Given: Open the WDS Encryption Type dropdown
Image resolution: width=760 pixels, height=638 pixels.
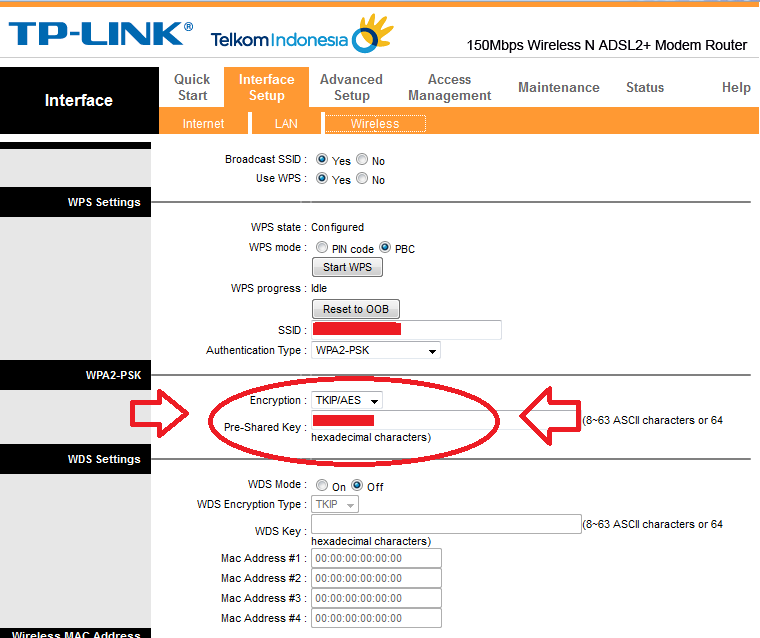Looking at the screenshot, I should click(335, 504).
